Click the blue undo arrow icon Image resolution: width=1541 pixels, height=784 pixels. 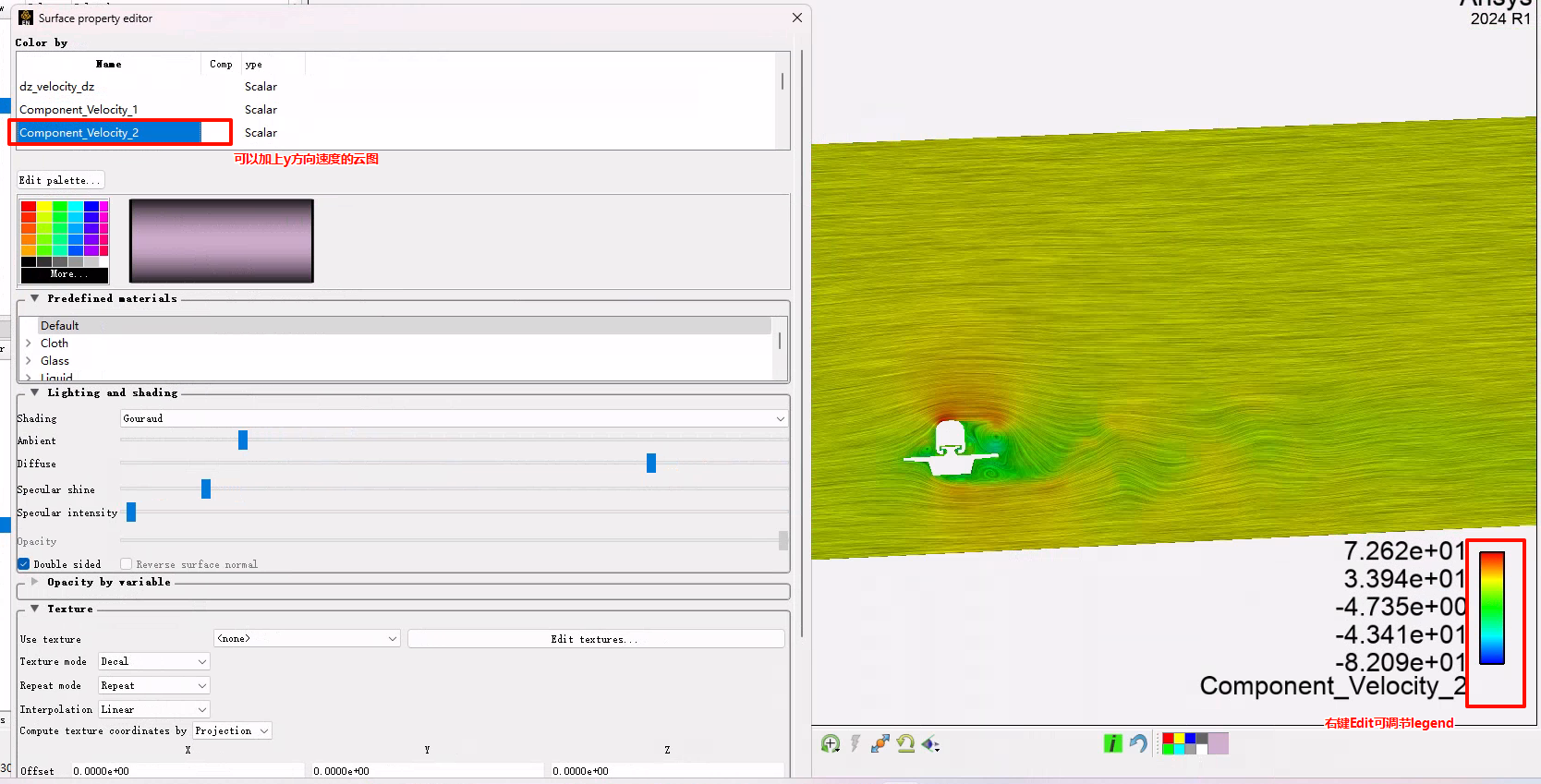pos(1138,743)
